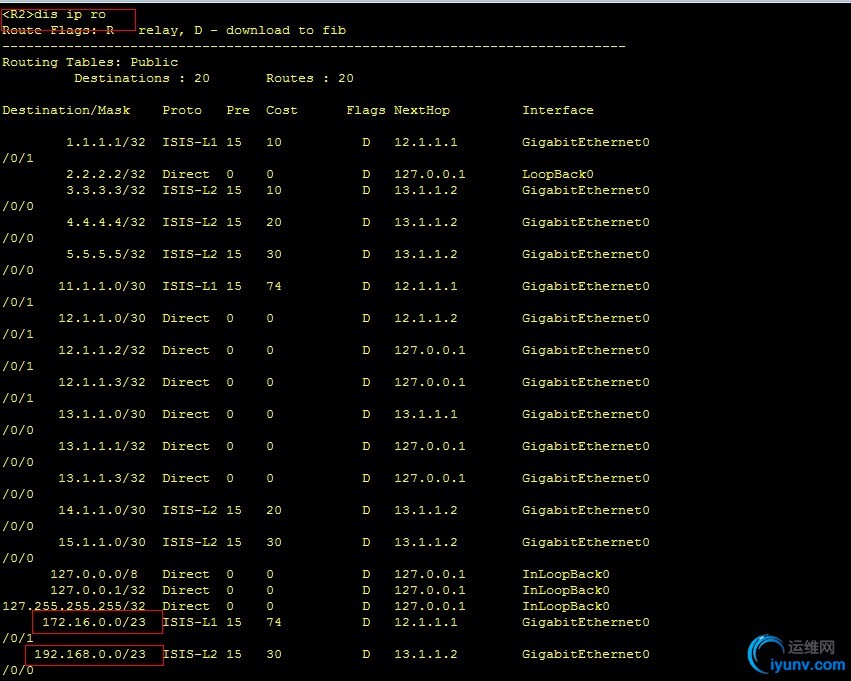This screenshot has height=681, width=851.
Task: Select destination 11.1.1.0/30
Action: [x=102, y=286]
